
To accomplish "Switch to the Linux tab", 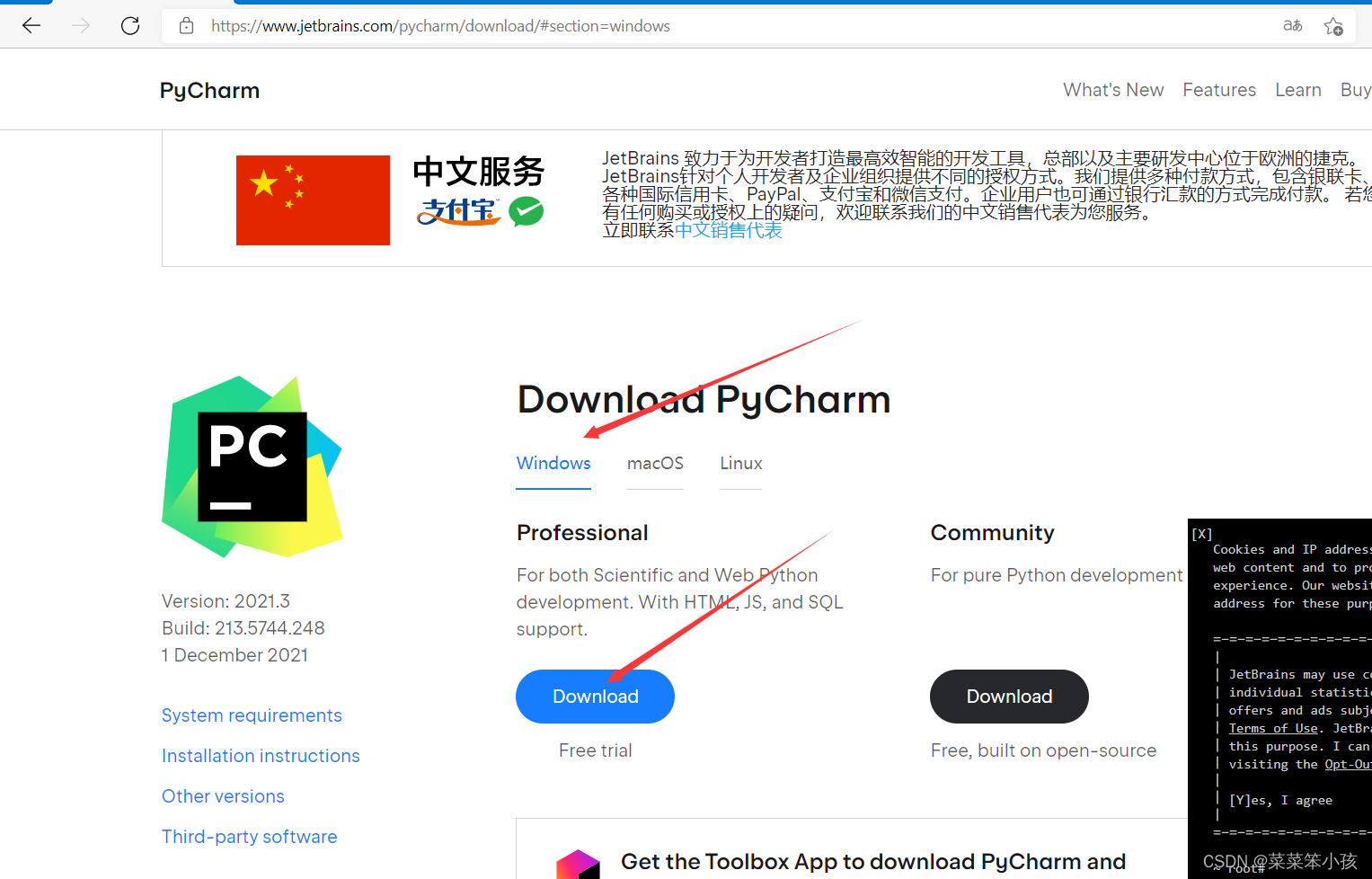I will click(740, 463).
